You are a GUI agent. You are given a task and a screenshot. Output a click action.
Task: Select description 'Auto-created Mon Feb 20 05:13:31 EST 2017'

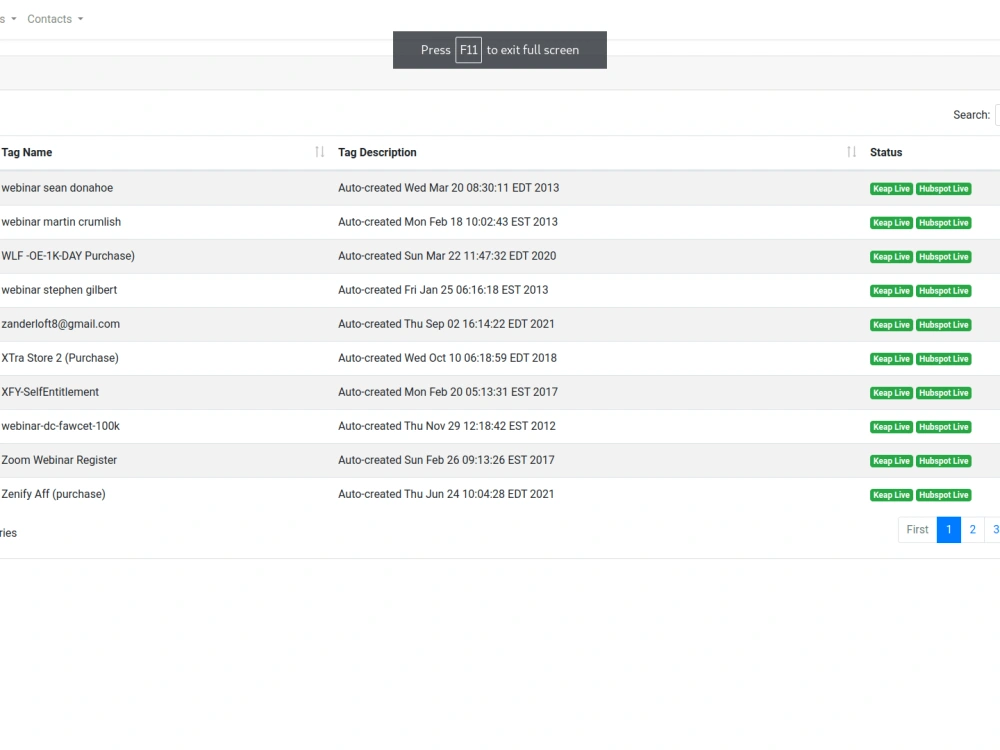click(448, 392)
